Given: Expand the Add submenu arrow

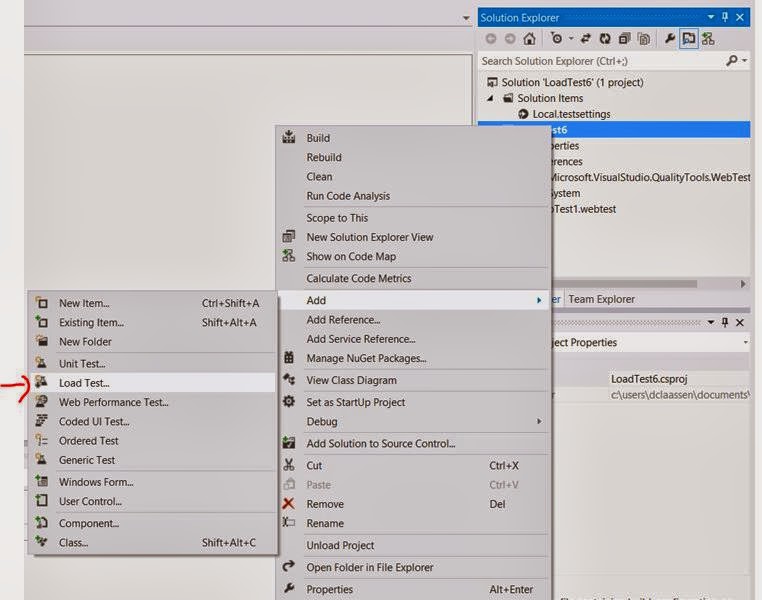Looking at the screenshot, I should click(x=539, y=300).
